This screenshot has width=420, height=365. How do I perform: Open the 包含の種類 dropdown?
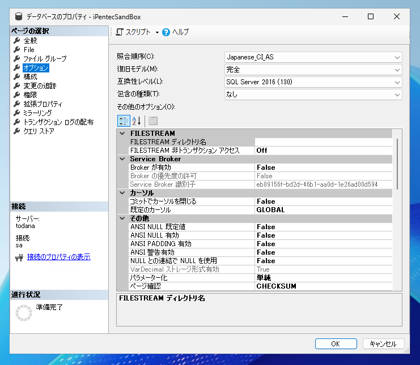coord(313,95)
